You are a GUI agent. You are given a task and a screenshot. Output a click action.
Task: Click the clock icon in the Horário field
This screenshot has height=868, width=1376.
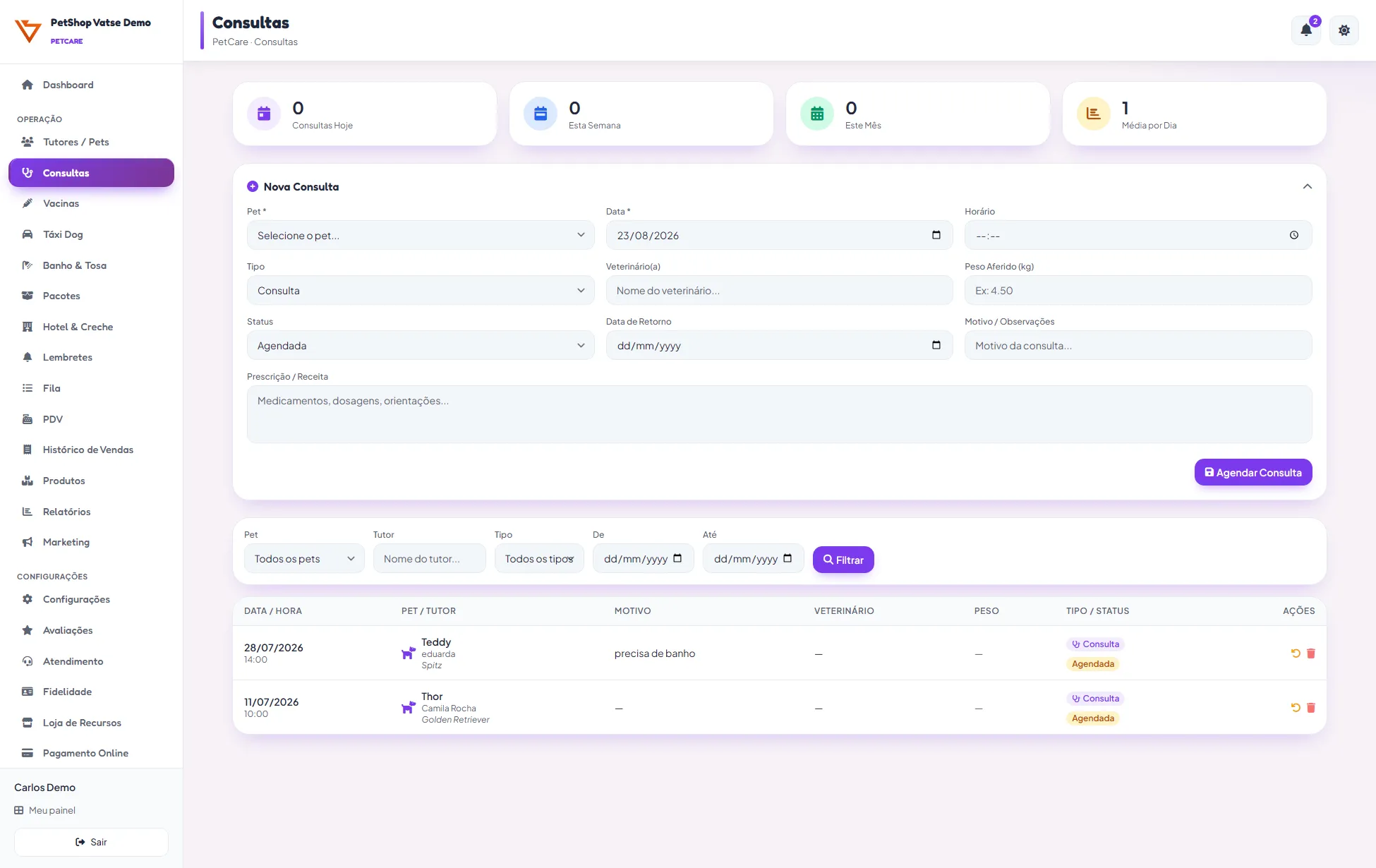click(1294, 235)
